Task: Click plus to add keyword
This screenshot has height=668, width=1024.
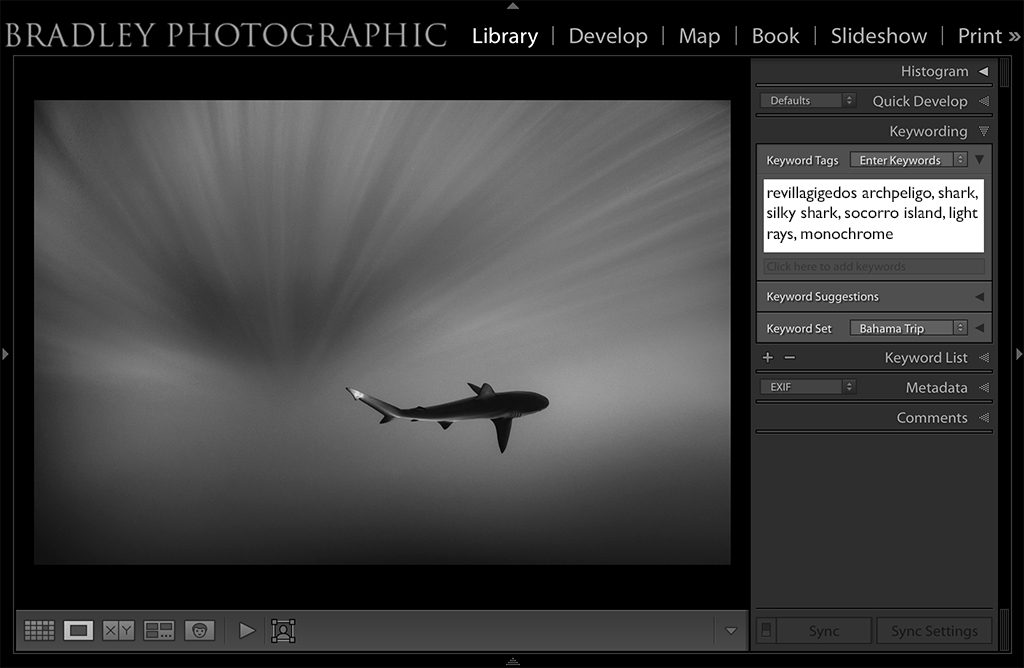Action: (768, 357)
